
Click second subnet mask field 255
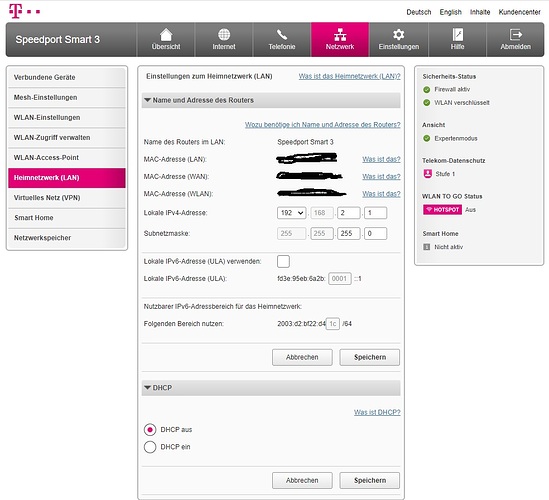321,234
